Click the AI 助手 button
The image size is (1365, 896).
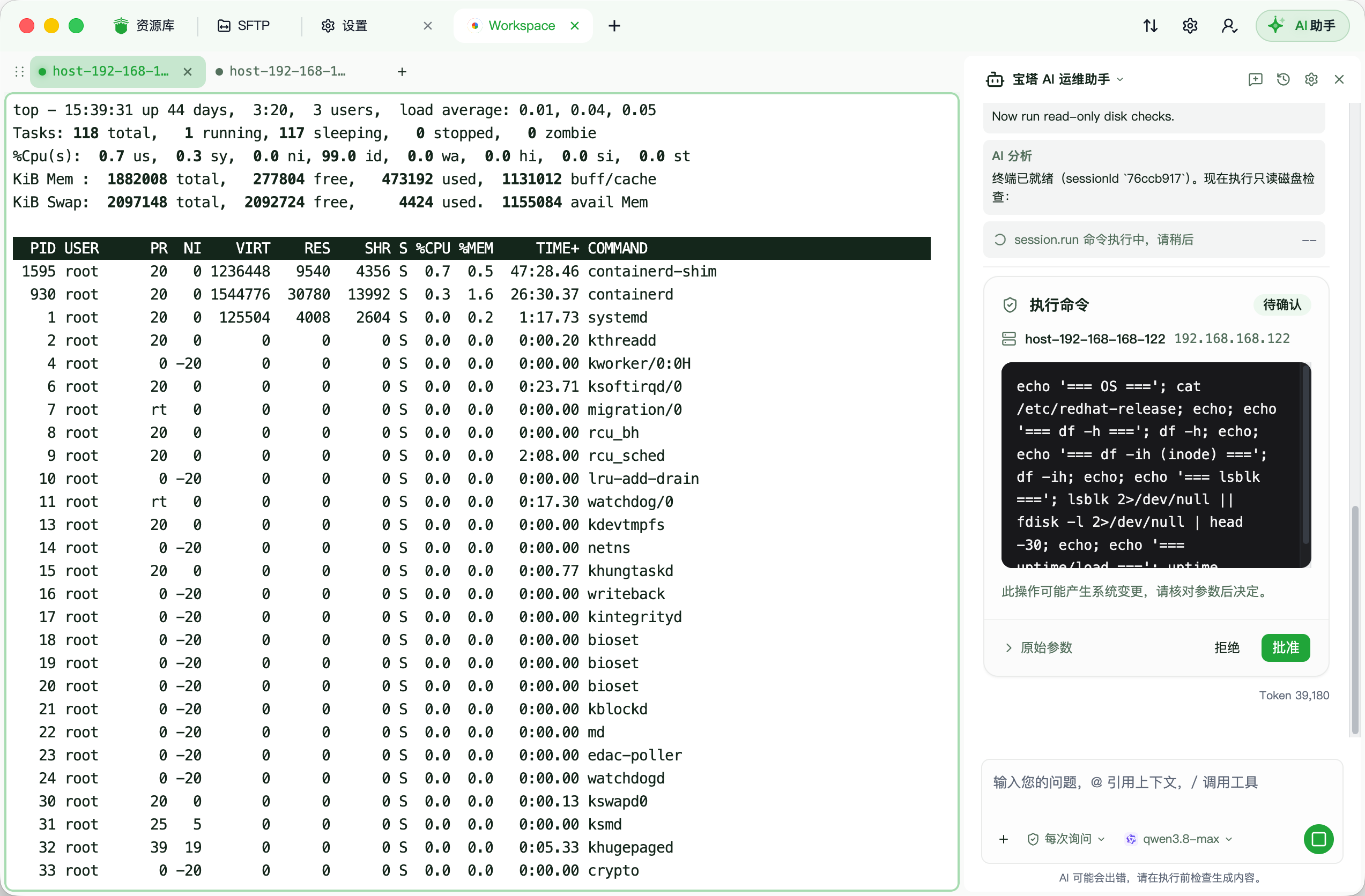pos(1302,26)
